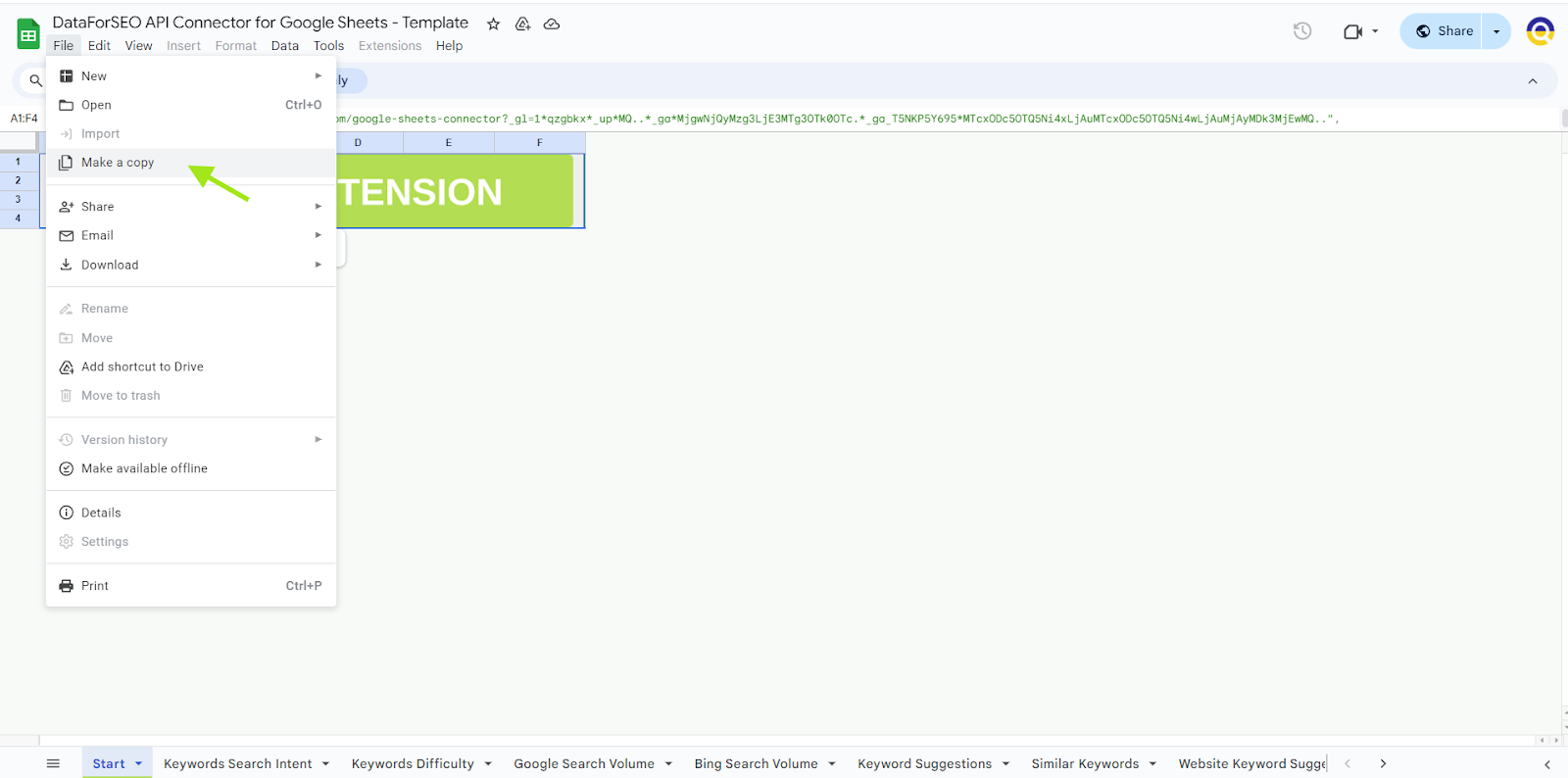The width and height of the screenshot is (1568, 778).
Task: Switch to Keywords Difficulty tab
Action: [x=413, y=764]
